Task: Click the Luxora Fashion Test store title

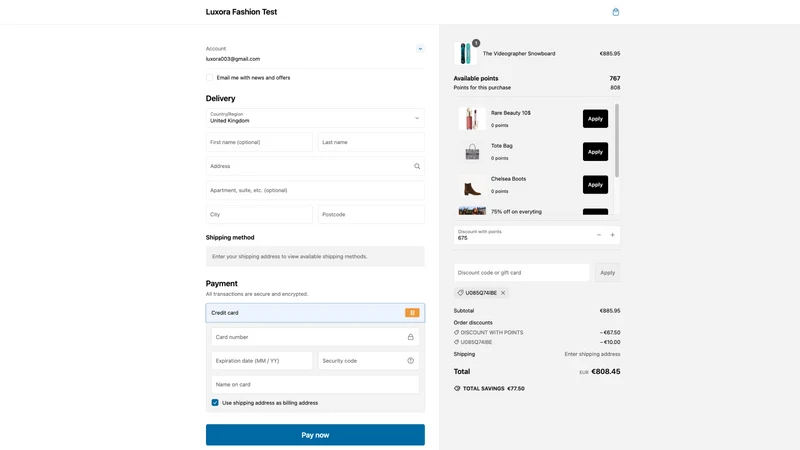Action: coord(241,12)
